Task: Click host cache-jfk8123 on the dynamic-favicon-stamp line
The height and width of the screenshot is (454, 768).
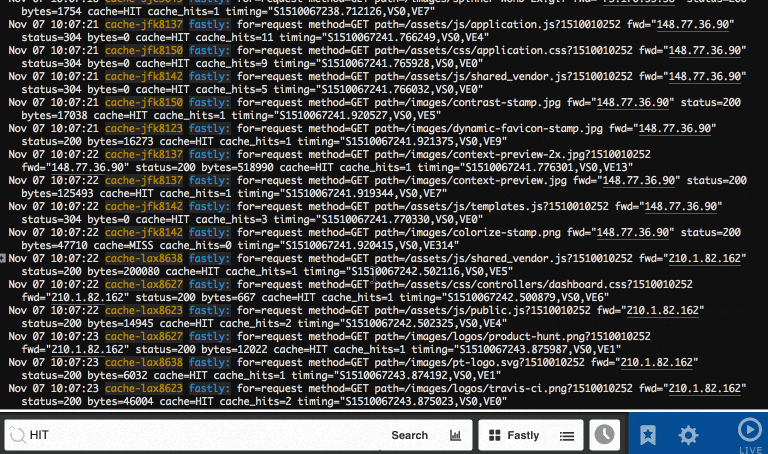Action: 144,128
